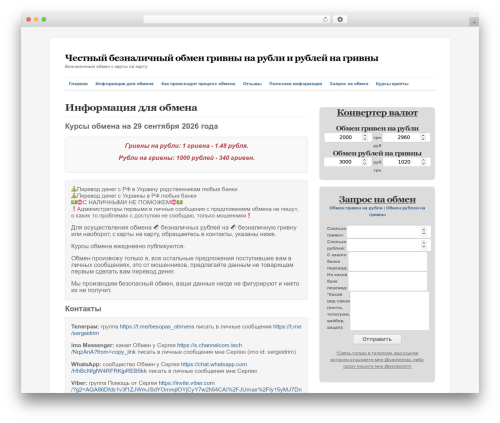This screenshot has height=423, width=500.
Task: Click the browser address bar
Action: 237,20
